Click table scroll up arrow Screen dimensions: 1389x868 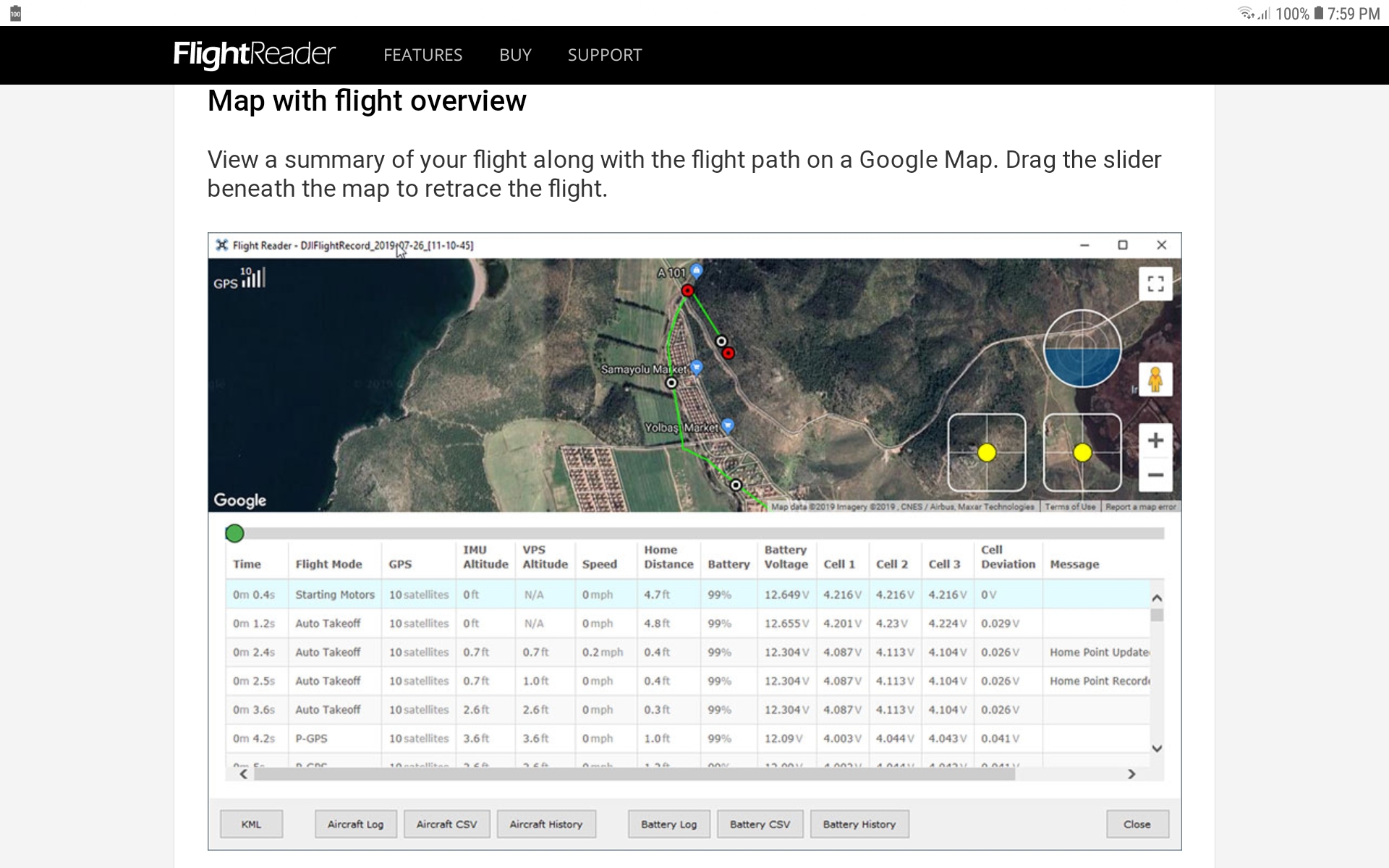(x=1157, y=598)
